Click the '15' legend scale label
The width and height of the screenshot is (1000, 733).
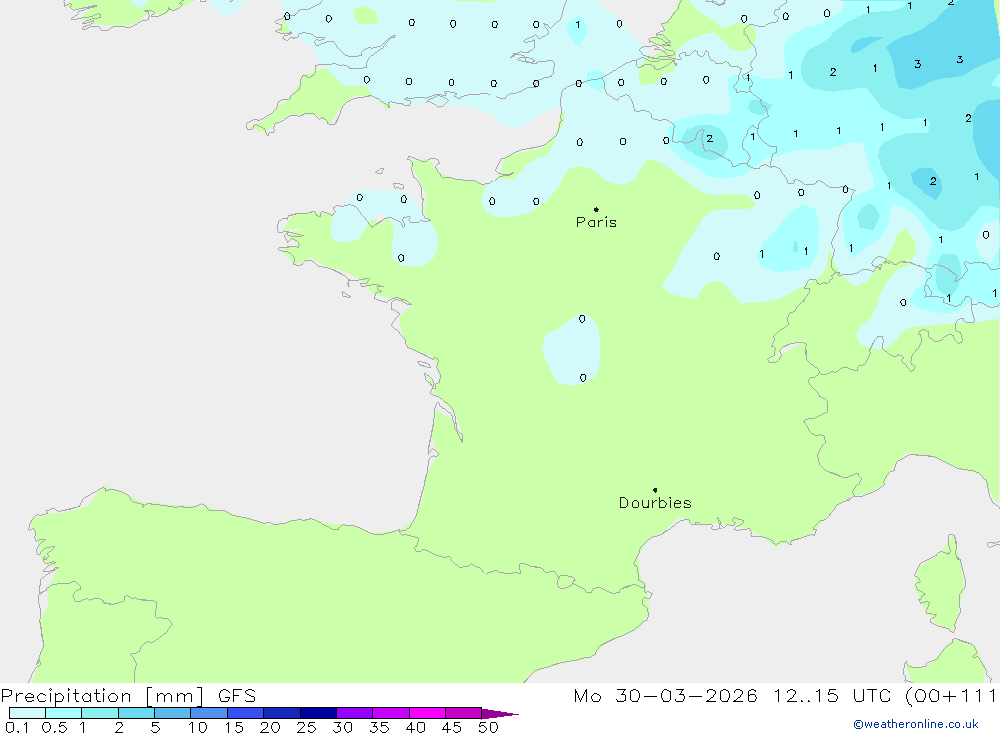[x=234, y=727]
